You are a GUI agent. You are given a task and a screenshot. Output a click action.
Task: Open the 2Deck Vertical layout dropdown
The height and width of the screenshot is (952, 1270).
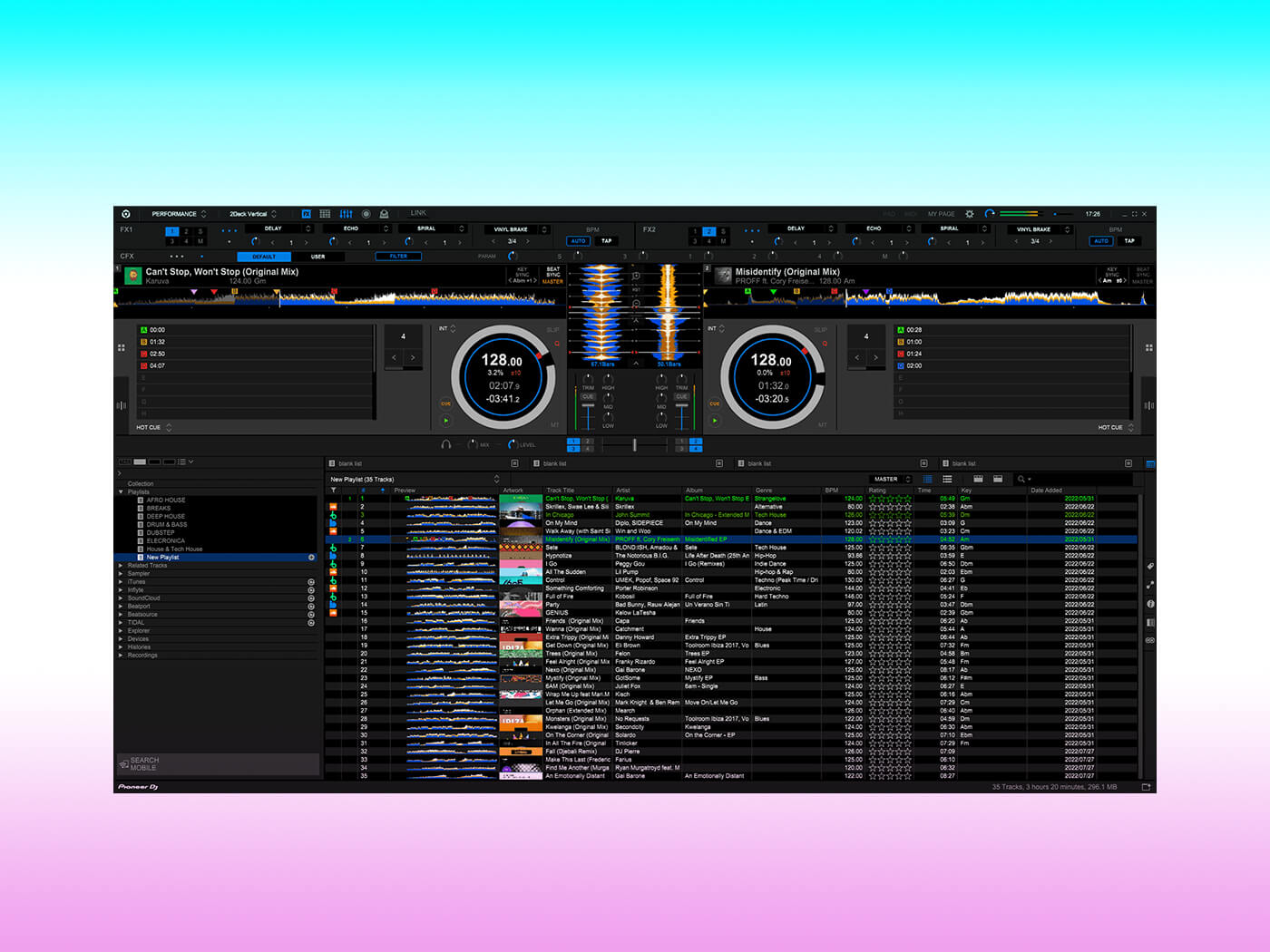(x=251, y=213)
